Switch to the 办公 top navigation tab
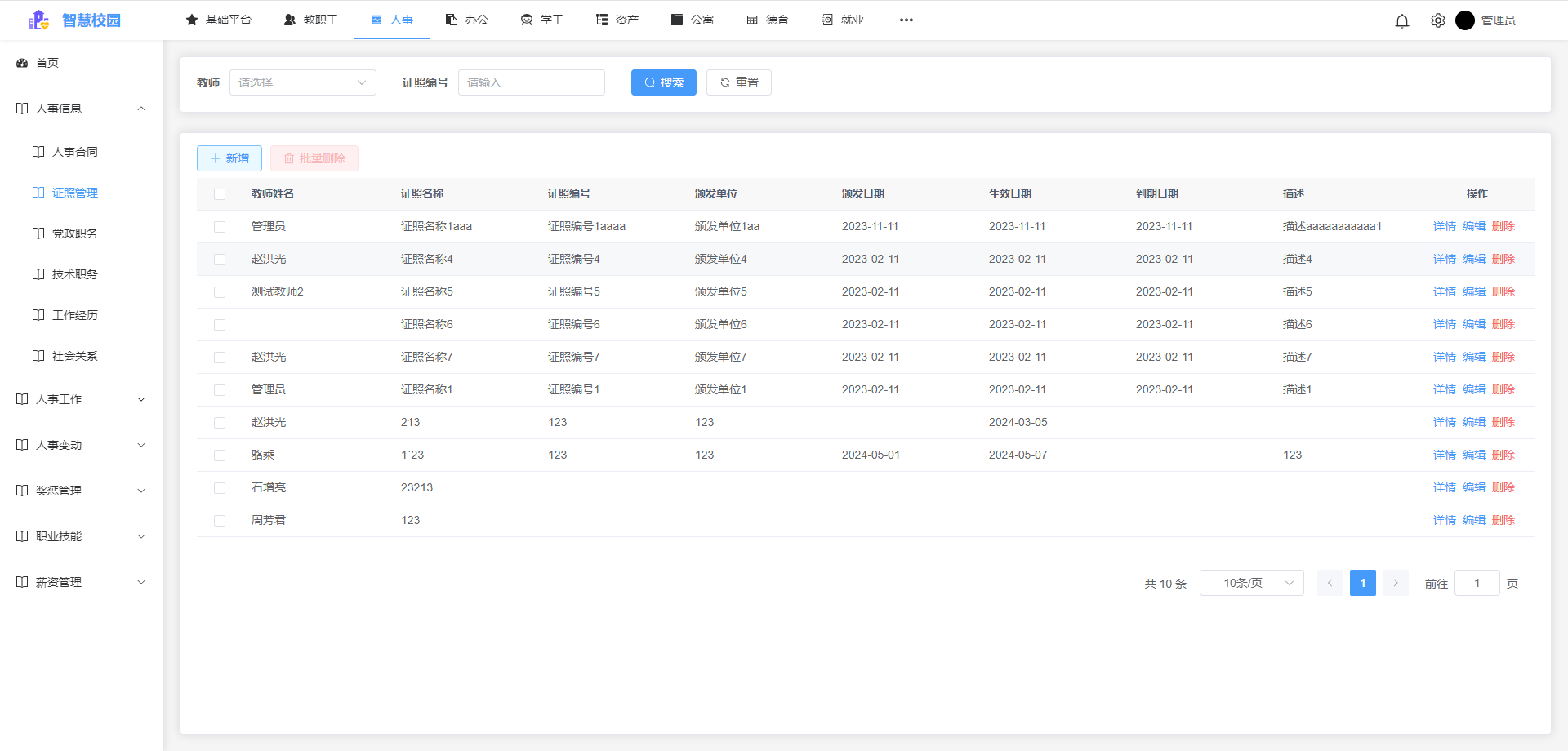 pyautogui.click(x=467, y=20)
